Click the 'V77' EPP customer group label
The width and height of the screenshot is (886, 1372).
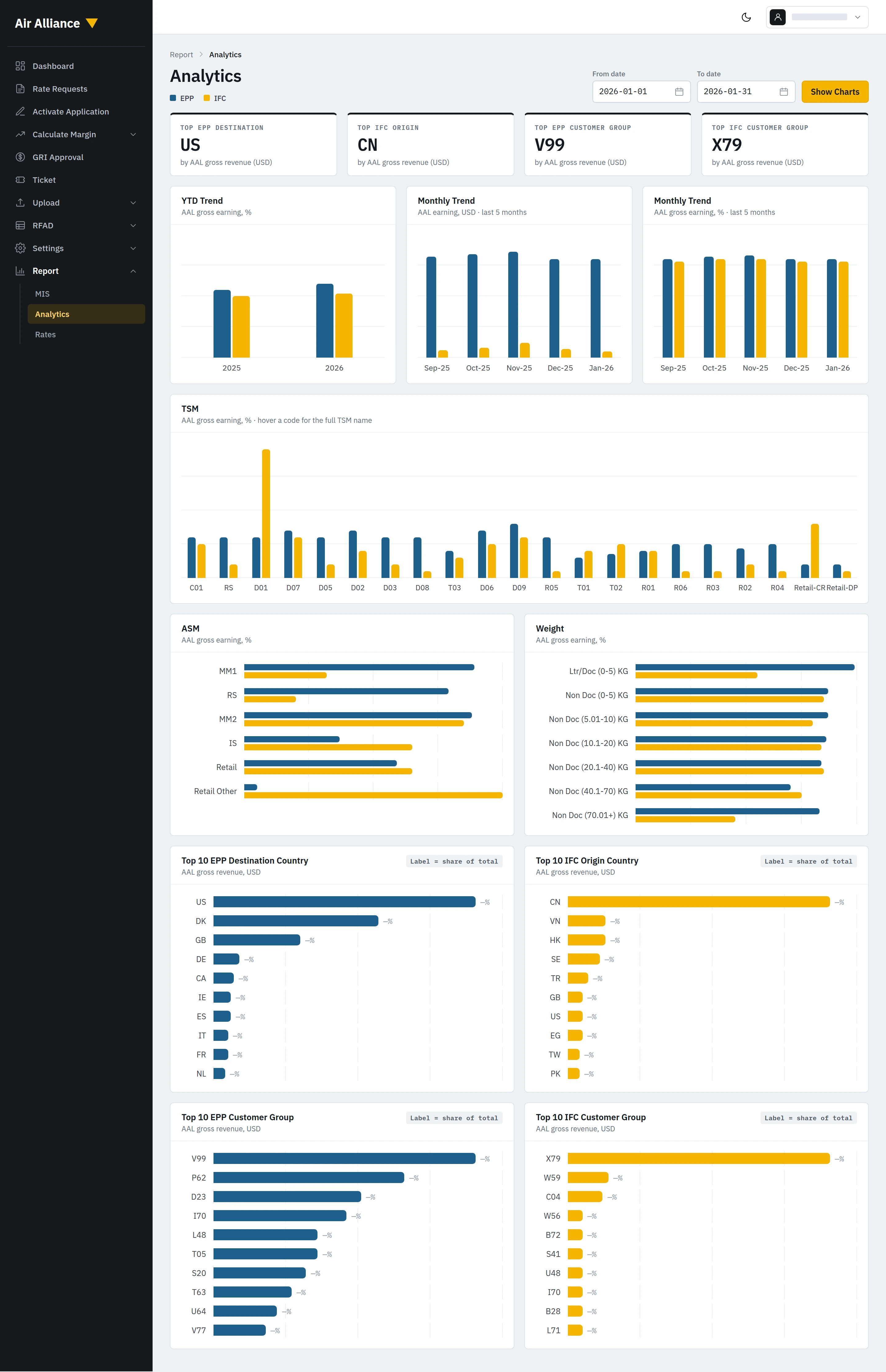tap(198, 1330)
